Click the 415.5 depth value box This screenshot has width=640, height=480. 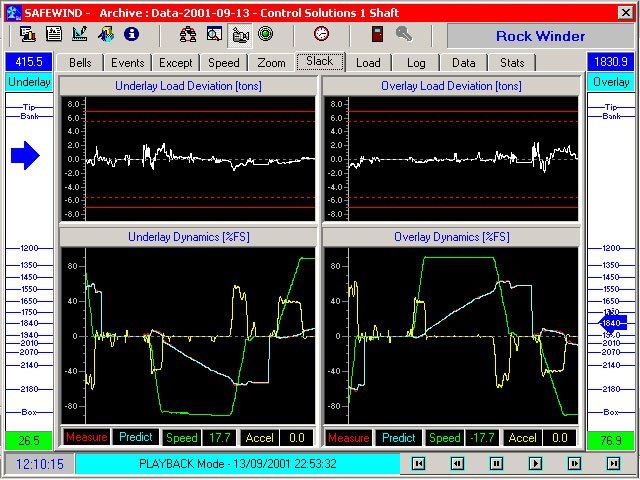click(x=29, y=62)
